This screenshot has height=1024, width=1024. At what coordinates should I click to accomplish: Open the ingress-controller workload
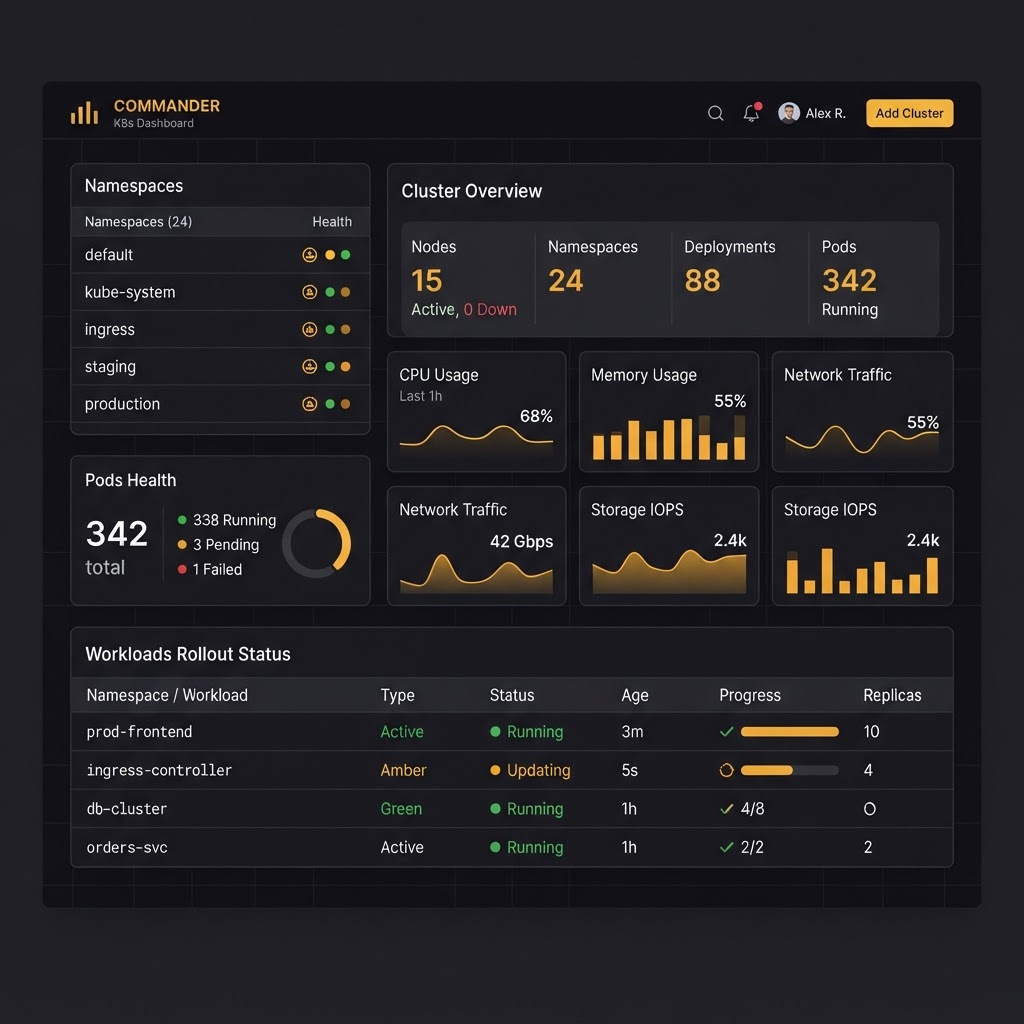click(x=512, y=770)
